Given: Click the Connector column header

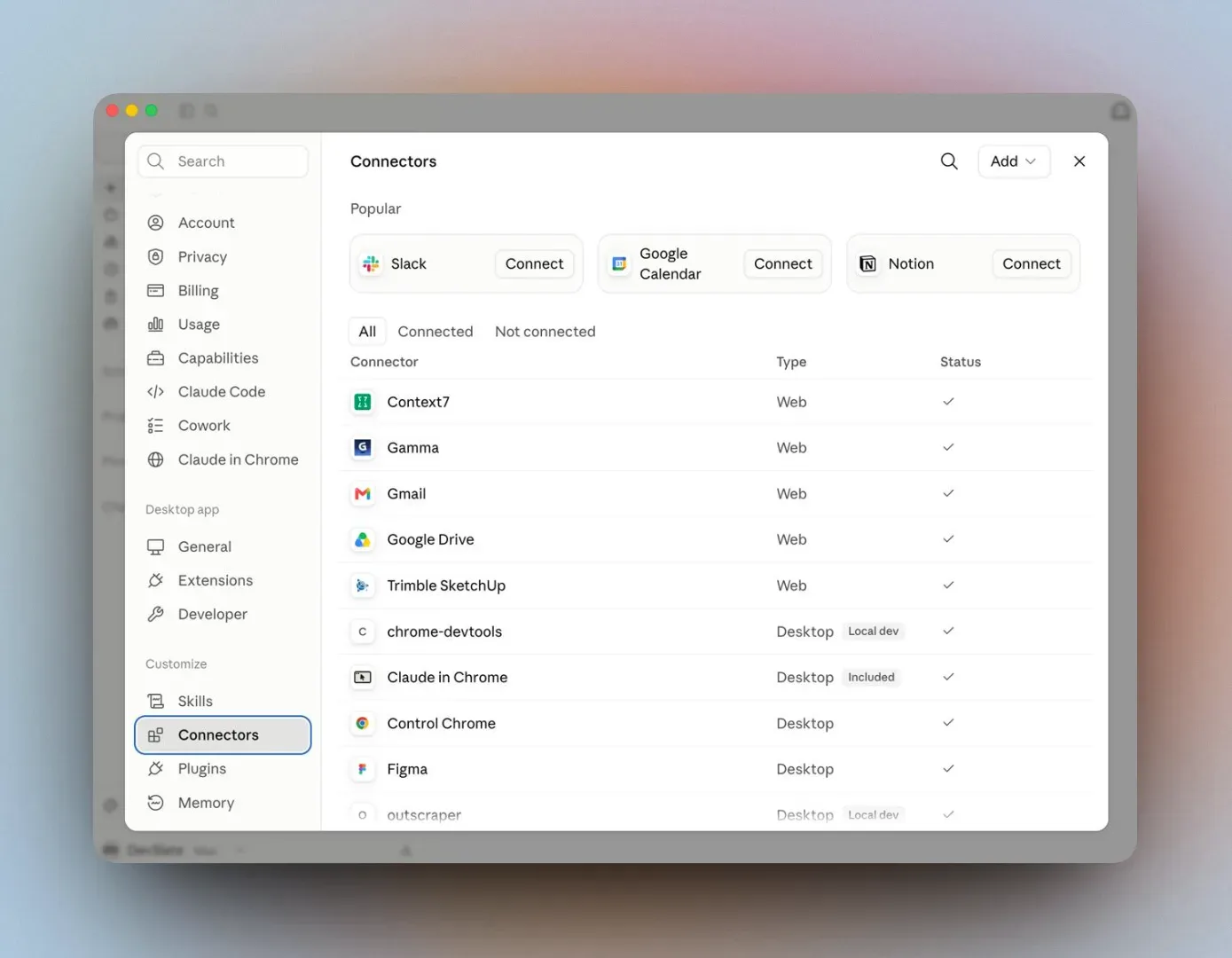Looking at the screenshot, I should click(x=384, y=362).
